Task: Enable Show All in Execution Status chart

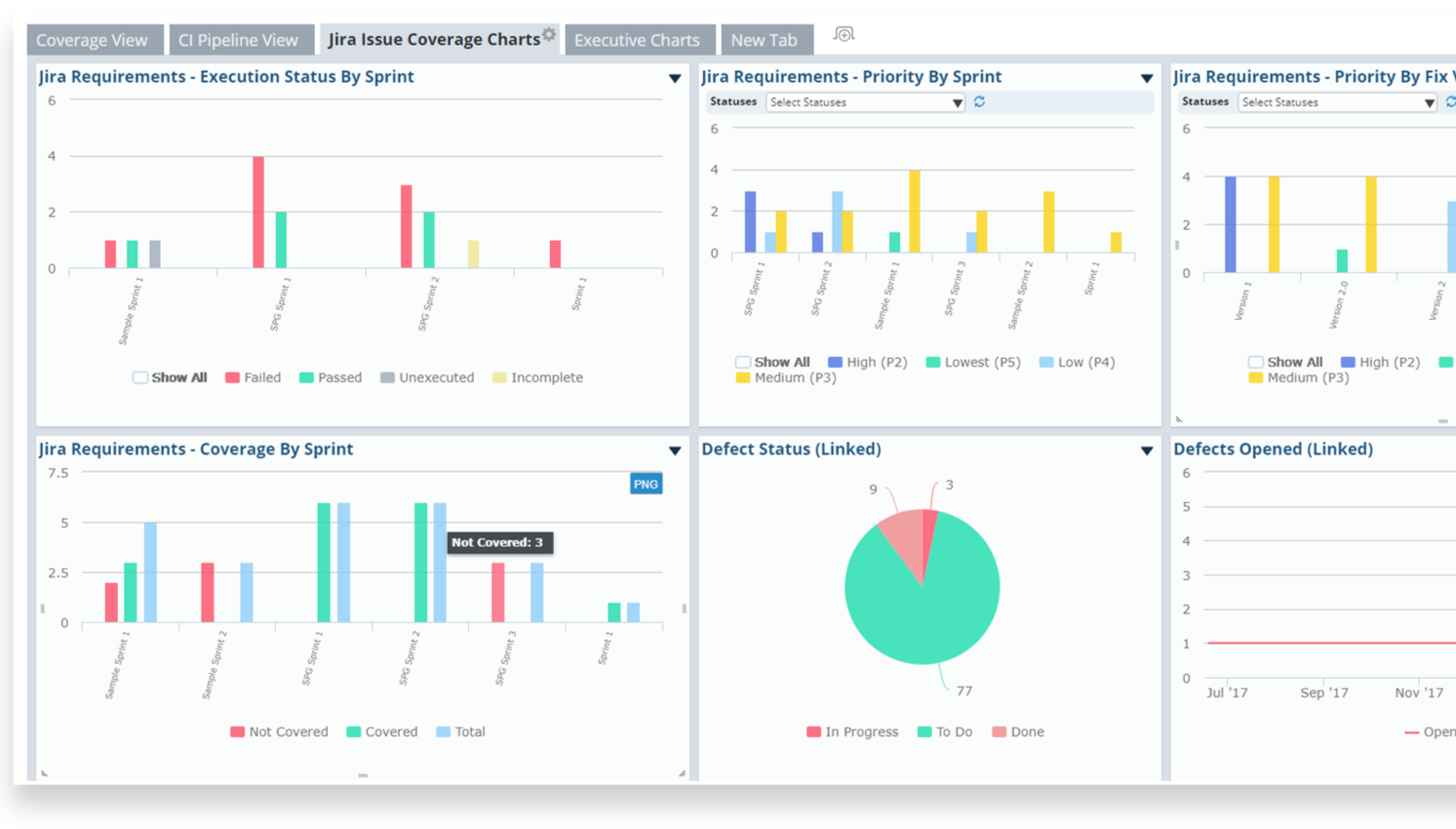Action: coord(140,377)
